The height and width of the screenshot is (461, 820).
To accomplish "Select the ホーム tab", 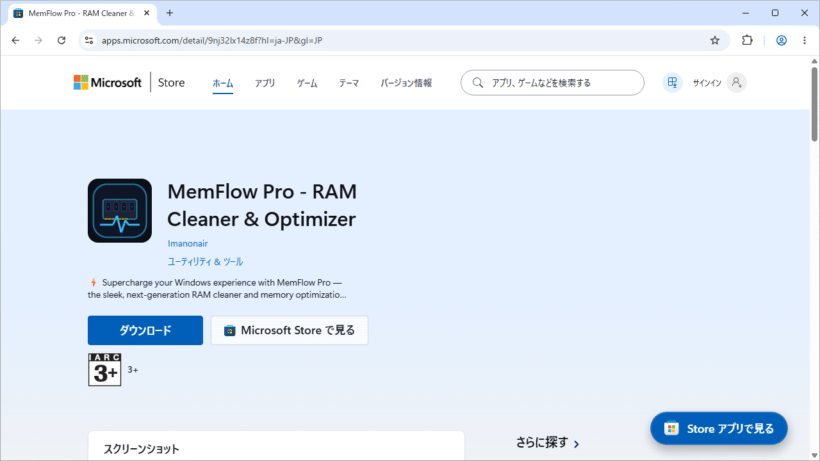I will [x=223, y=83].
